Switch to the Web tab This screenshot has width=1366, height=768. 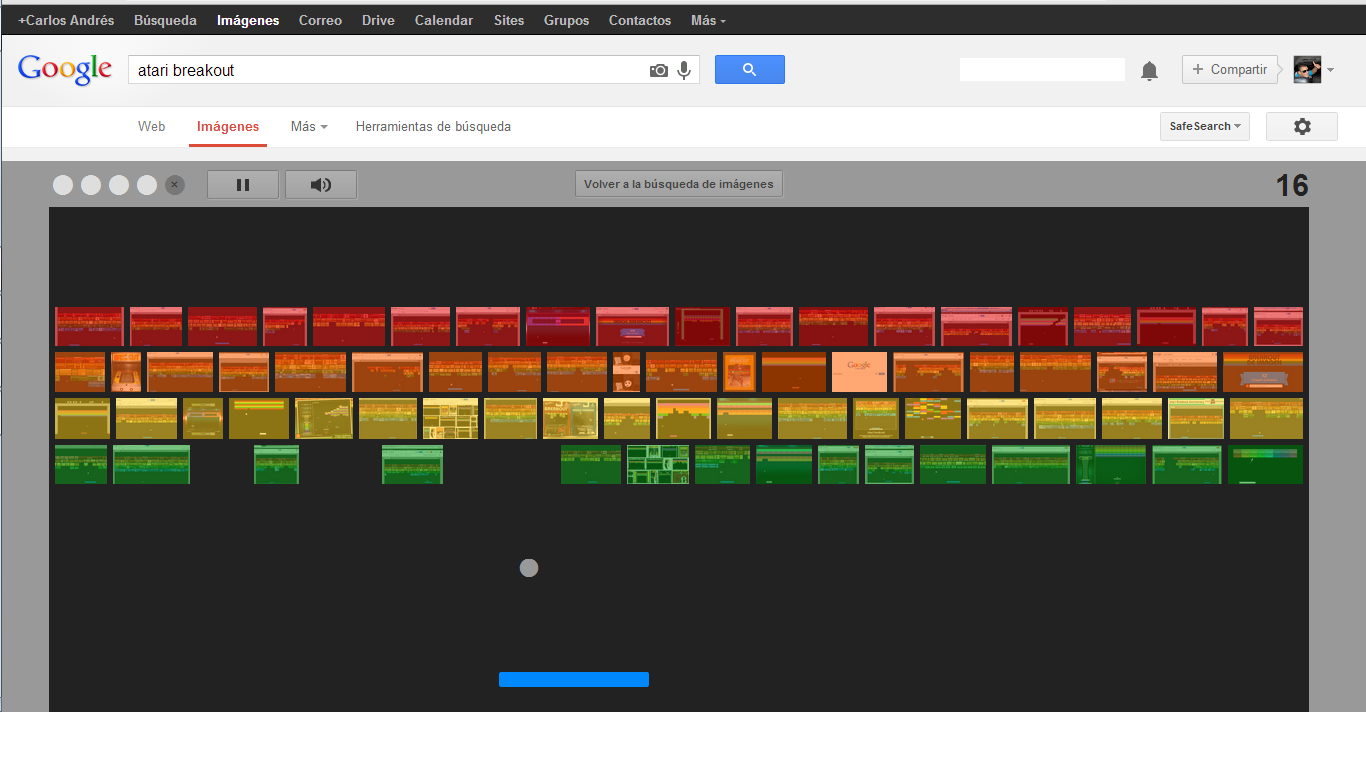point(152,127)
